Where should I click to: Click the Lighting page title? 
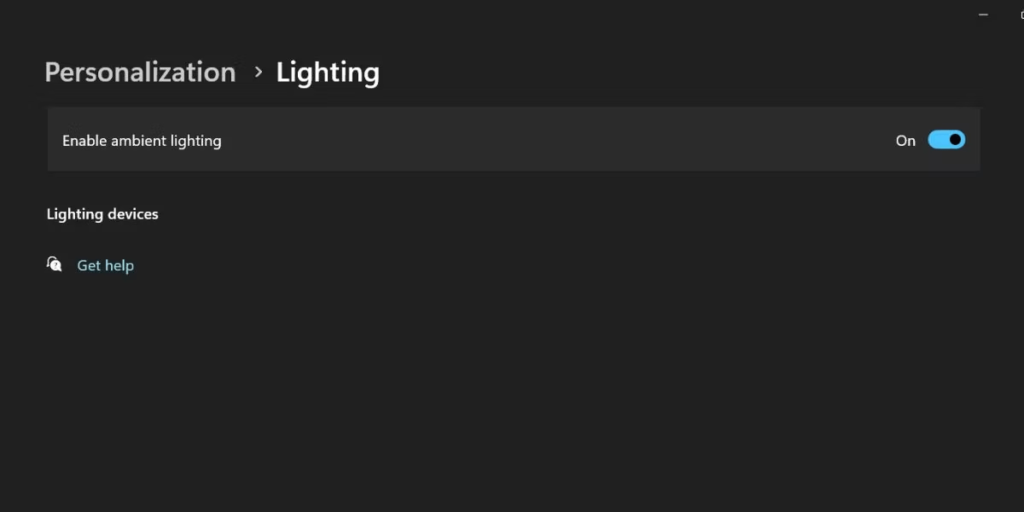click(x=327, y=72)
